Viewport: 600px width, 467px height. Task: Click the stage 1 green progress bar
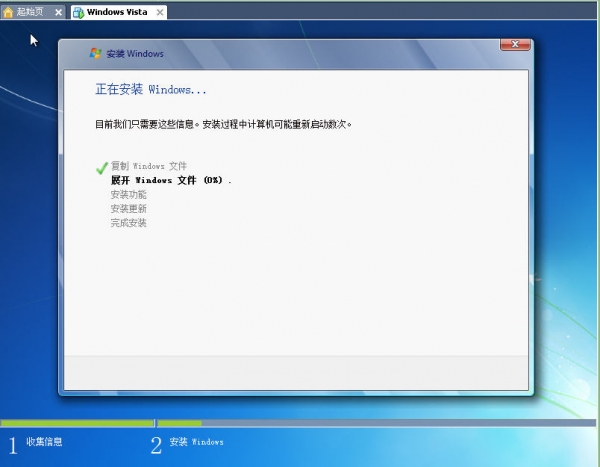[x=77, y=423]
